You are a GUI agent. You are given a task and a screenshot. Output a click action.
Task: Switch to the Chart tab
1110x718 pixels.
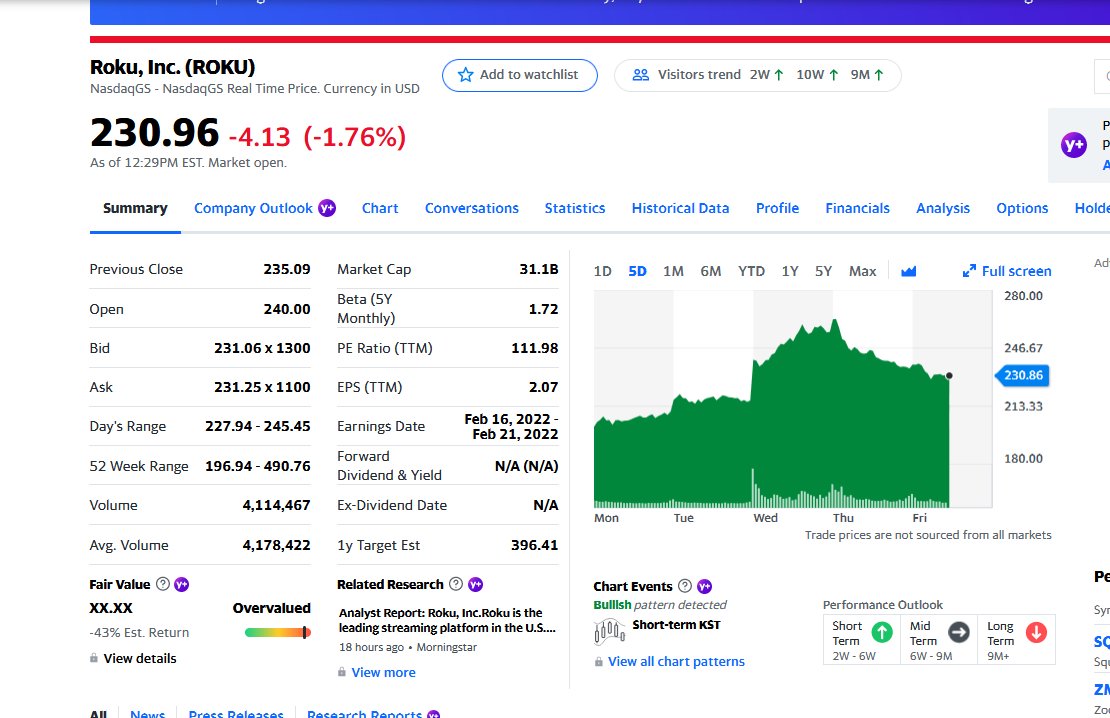click(x=380, y=208)
